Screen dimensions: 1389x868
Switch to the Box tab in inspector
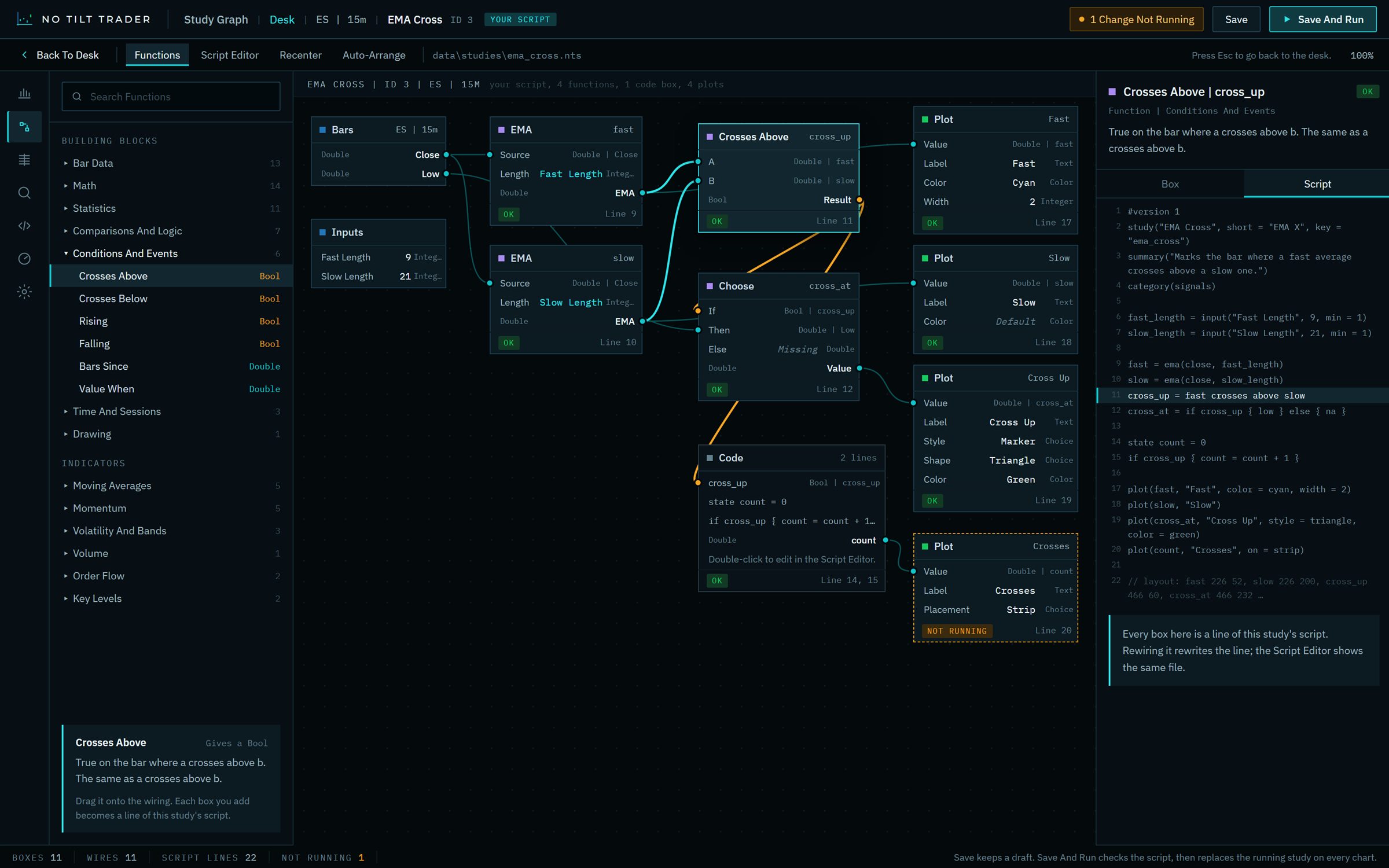tap(1170, 184)
